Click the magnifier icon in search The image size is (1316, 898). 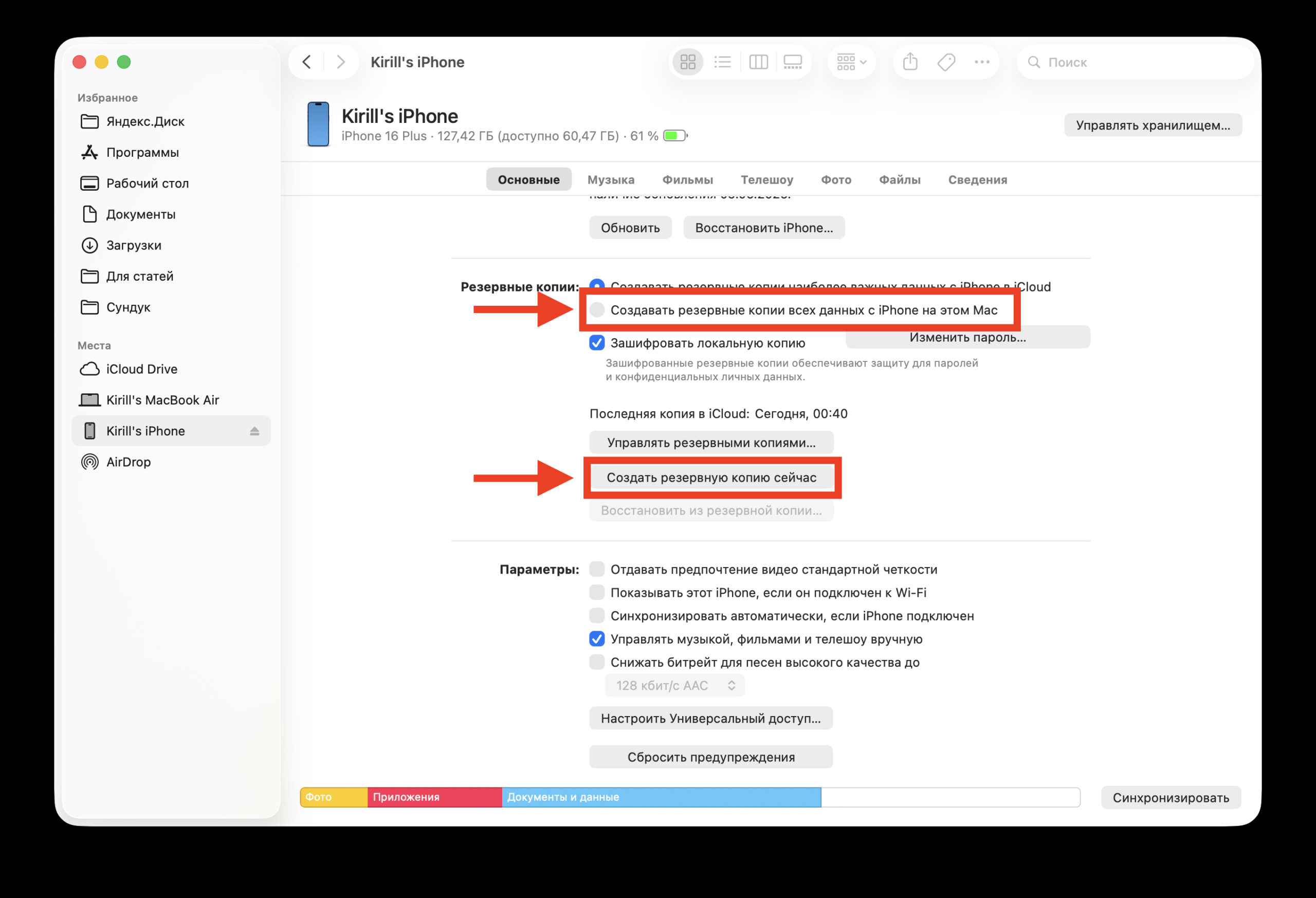1033,62
